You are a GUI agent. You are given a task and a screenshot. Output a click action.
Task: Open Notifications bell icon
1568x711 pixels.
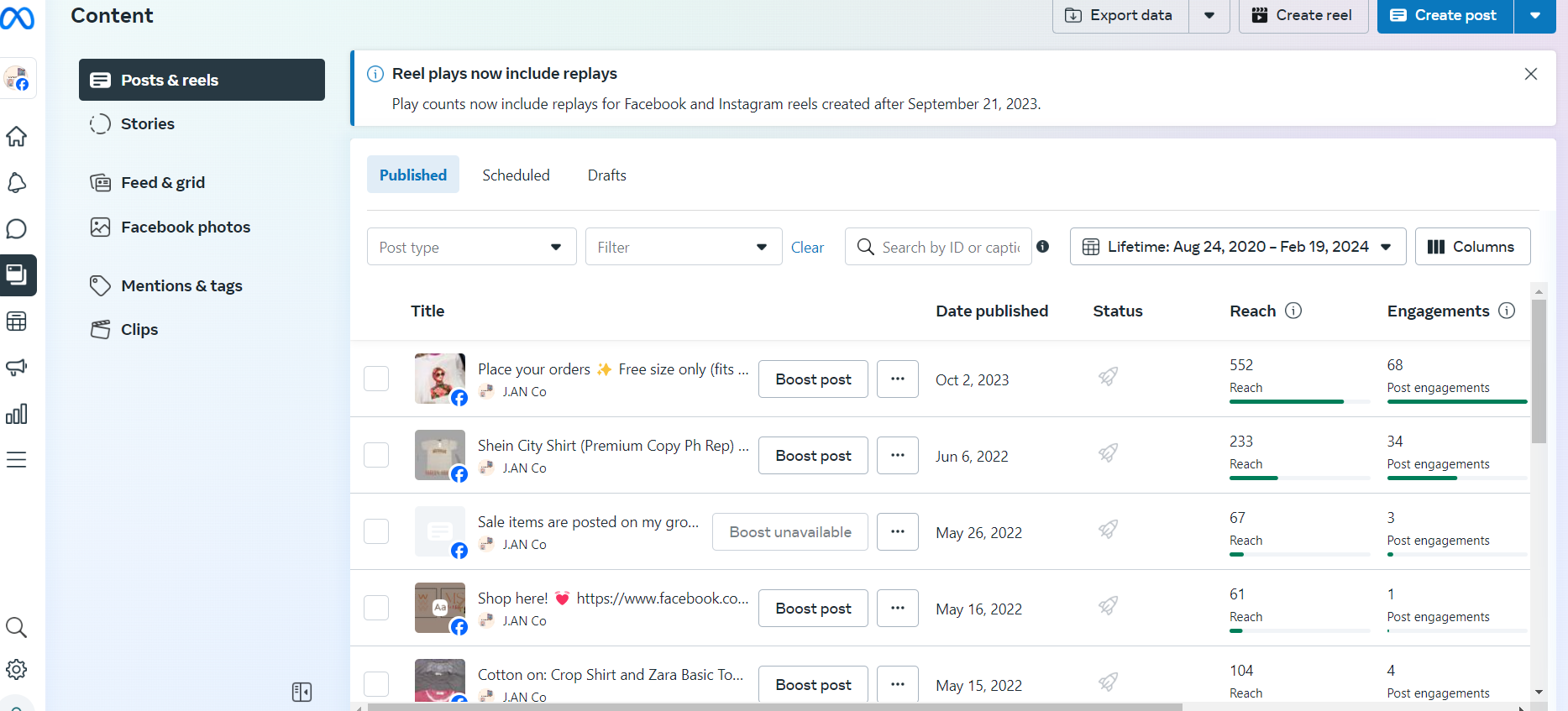[17, 182]
